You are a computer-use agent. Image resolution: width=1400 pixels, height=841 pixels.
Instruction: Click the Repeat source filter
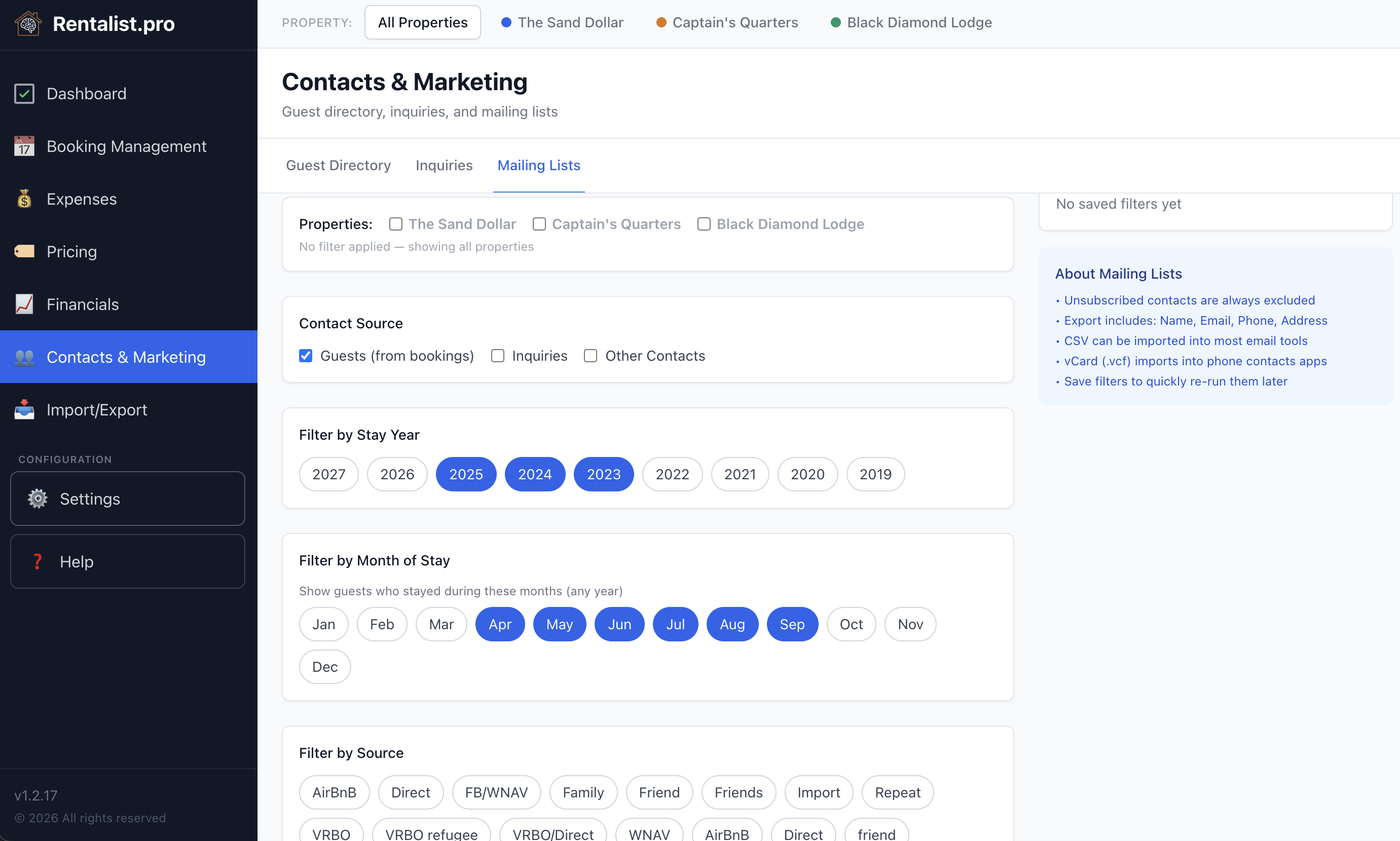[x=897, y=792]
